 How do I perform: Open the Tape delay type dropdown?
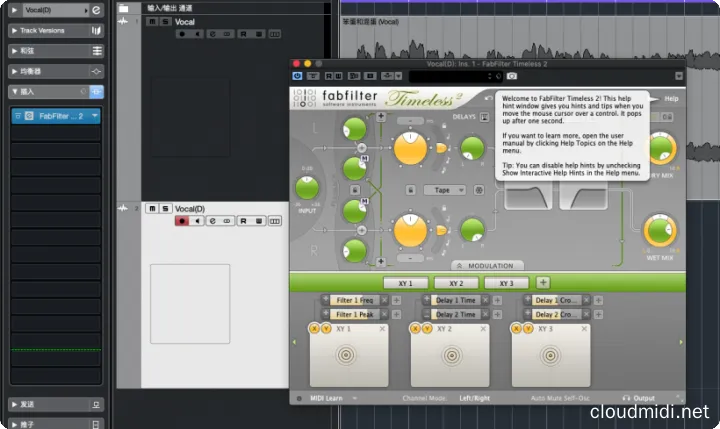click(445, 188)
